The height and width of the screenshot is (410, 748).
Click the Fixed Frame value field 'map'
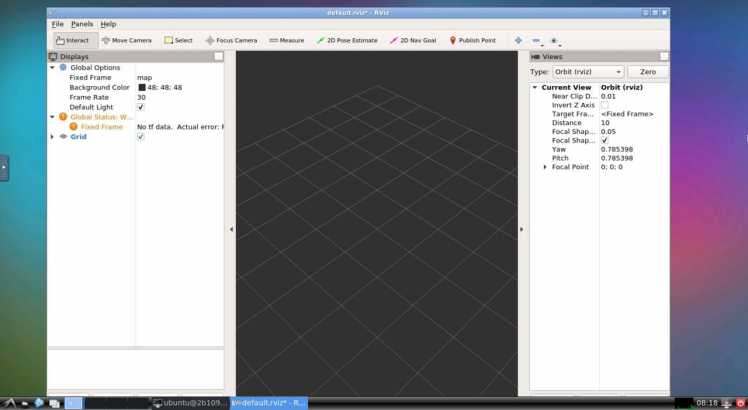tap(145, 77)
